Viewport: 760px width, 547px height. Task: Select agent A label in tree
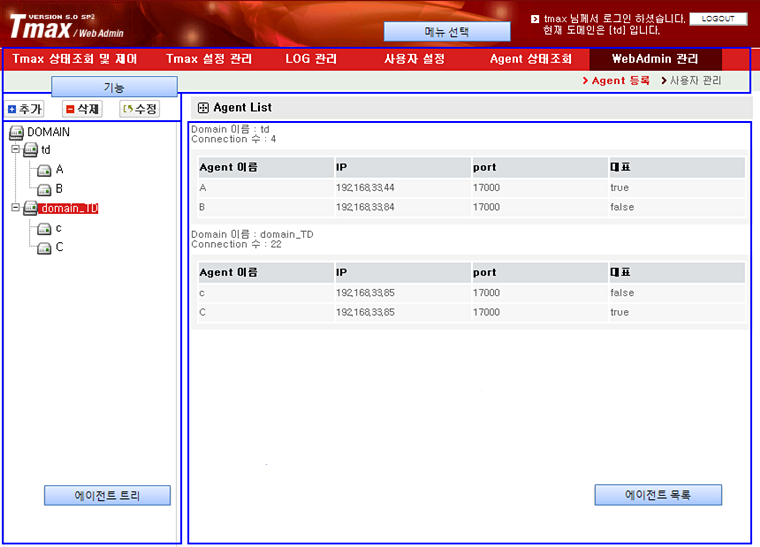click(x=59, y=170)
